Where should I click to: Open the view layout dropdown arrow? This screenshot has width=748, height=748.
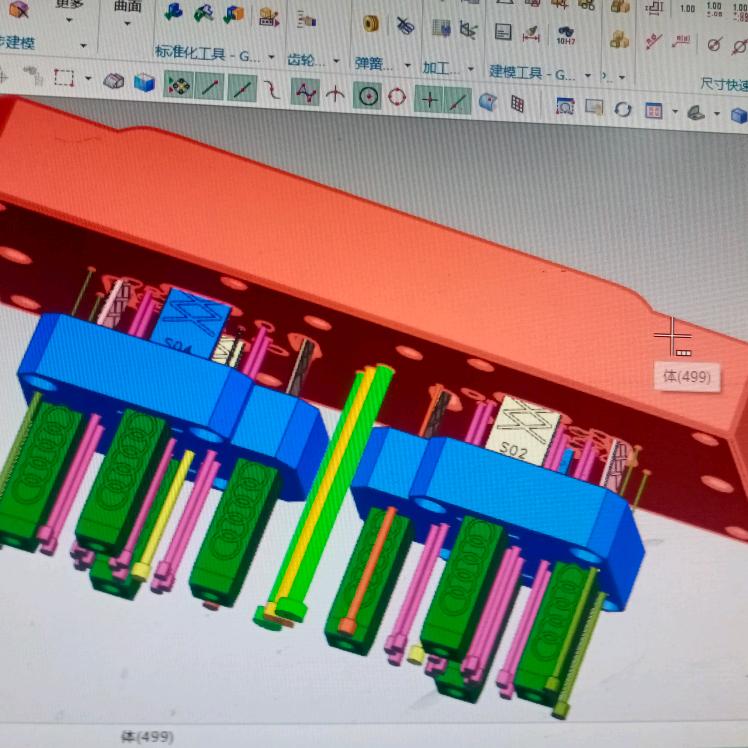tap(675, 112)
